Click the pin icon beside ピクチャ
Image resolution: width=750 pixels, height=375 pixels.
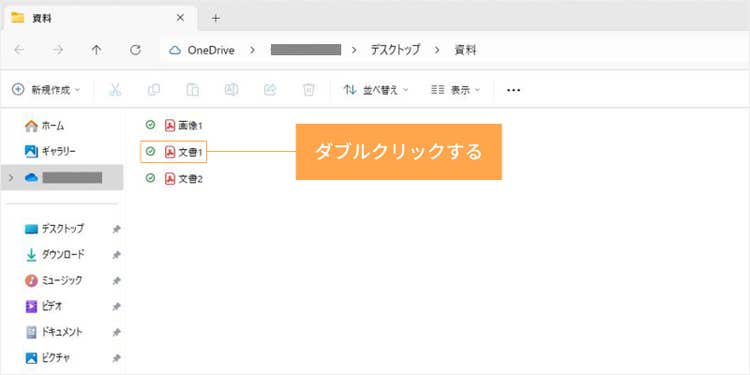[116, 358]
